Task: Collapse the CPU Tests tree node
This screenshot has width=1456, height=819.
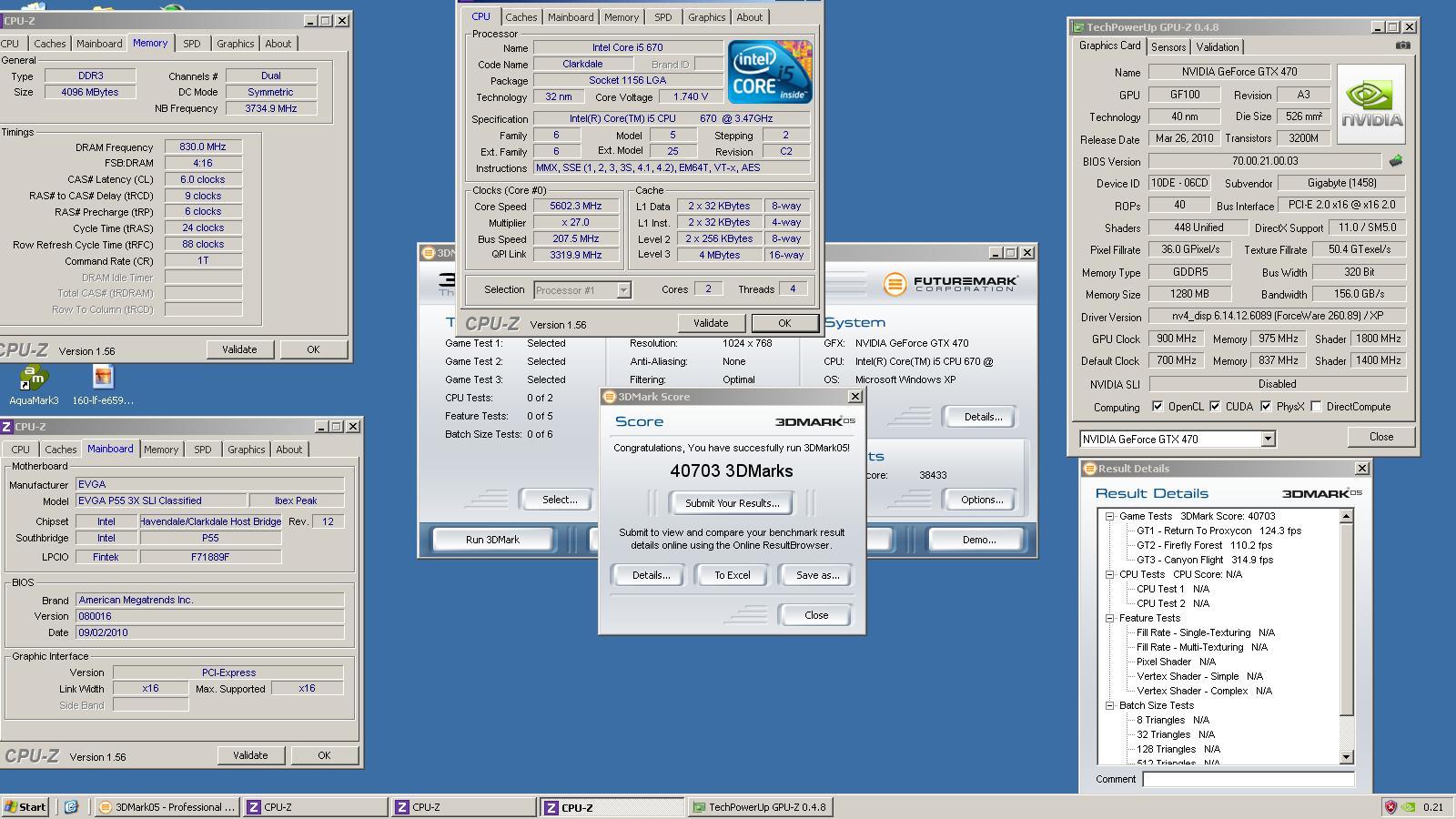Action: tap(1110, 574)
